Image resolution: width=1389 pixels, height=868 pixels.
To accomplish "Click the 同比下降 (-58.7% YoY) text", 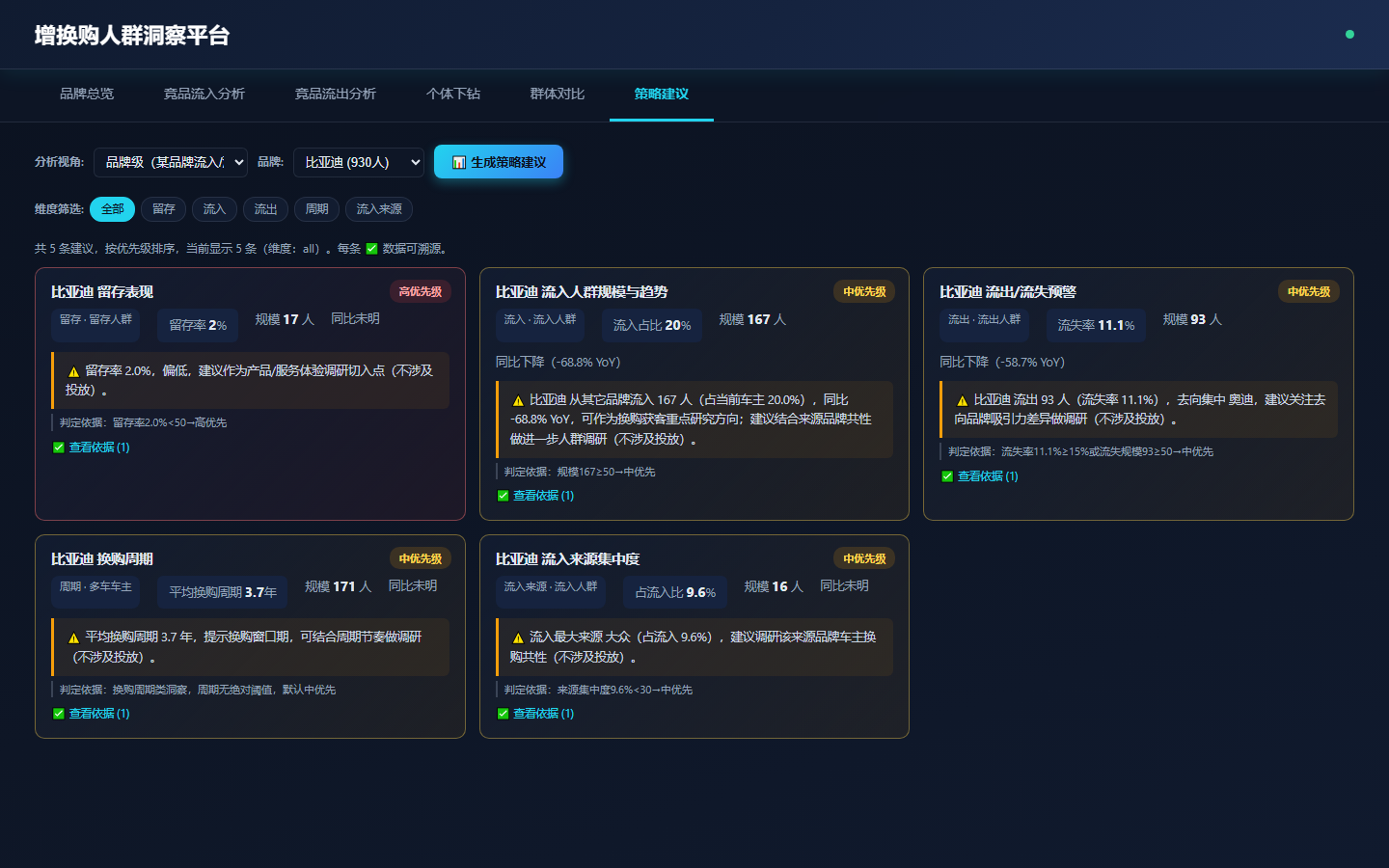I will click(1002, 363).
